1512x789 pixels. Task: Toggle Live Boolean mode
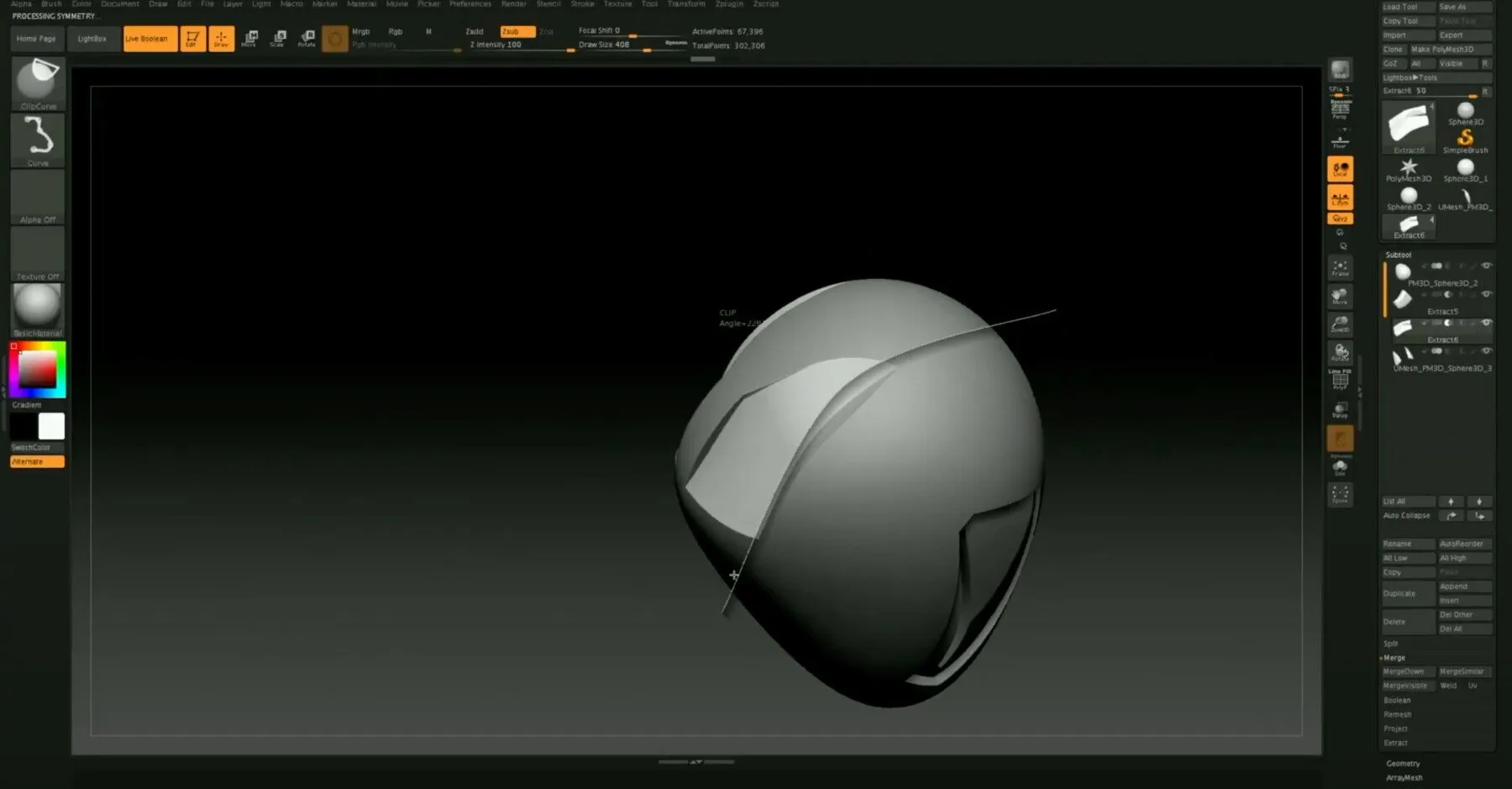click(x=150, y=39)
